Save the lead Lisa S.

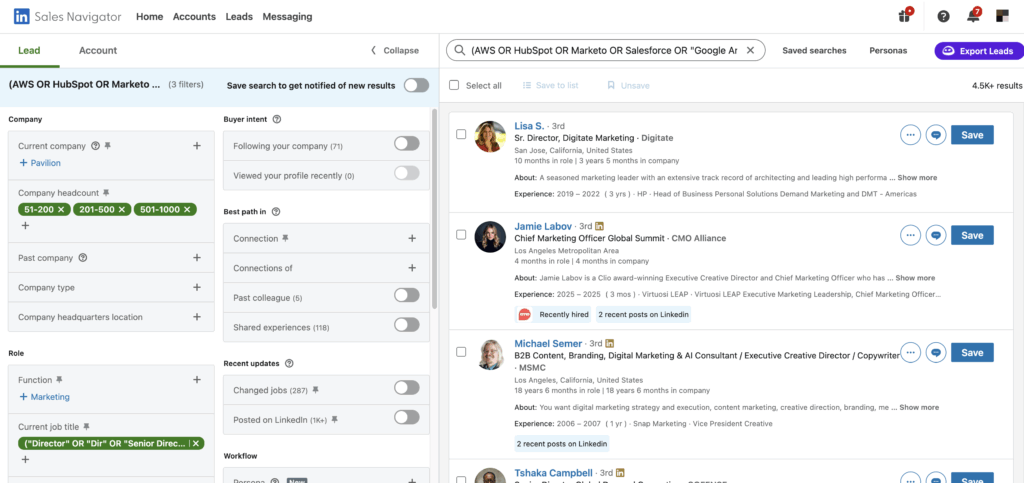[x=972, y=135]
